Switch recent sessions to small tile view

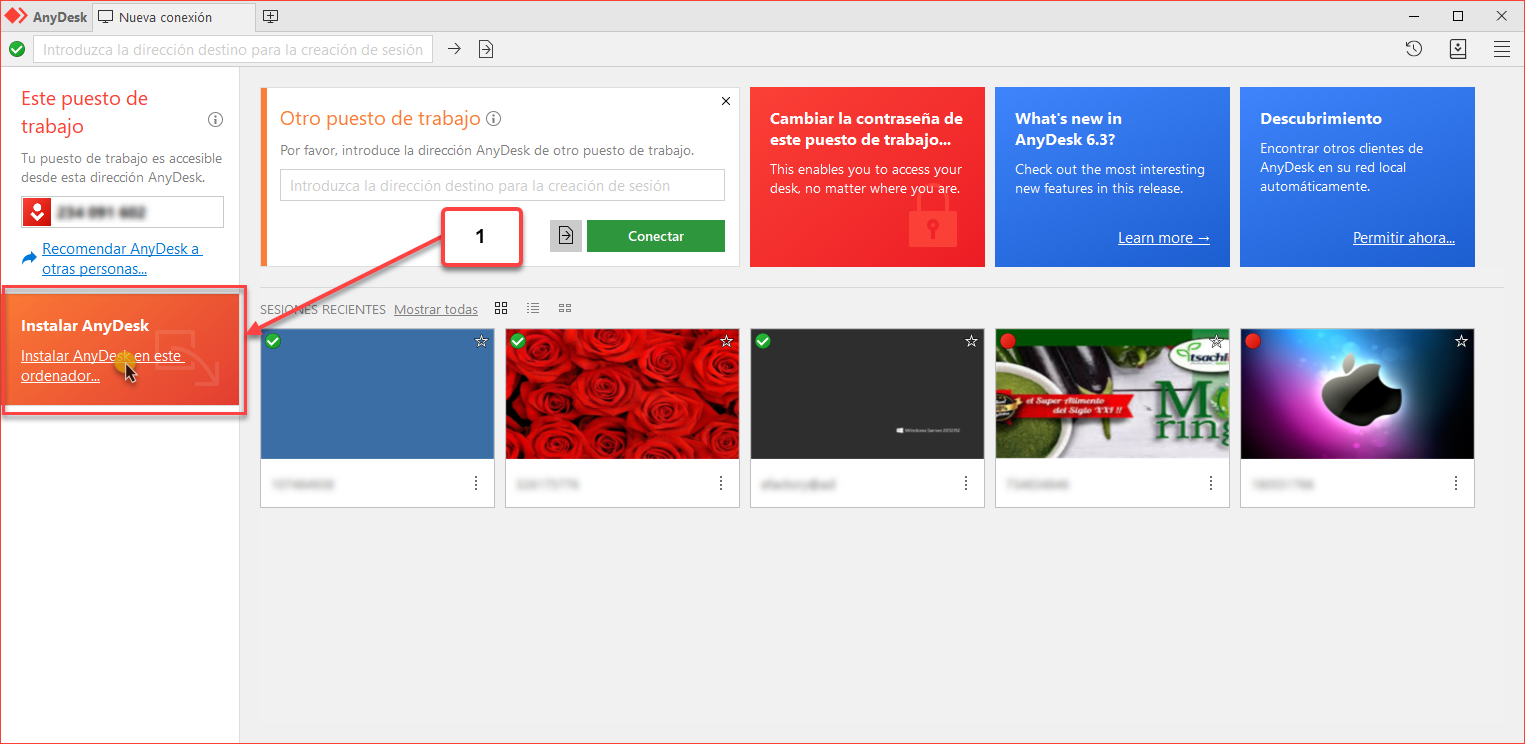(x=565, y=308)
